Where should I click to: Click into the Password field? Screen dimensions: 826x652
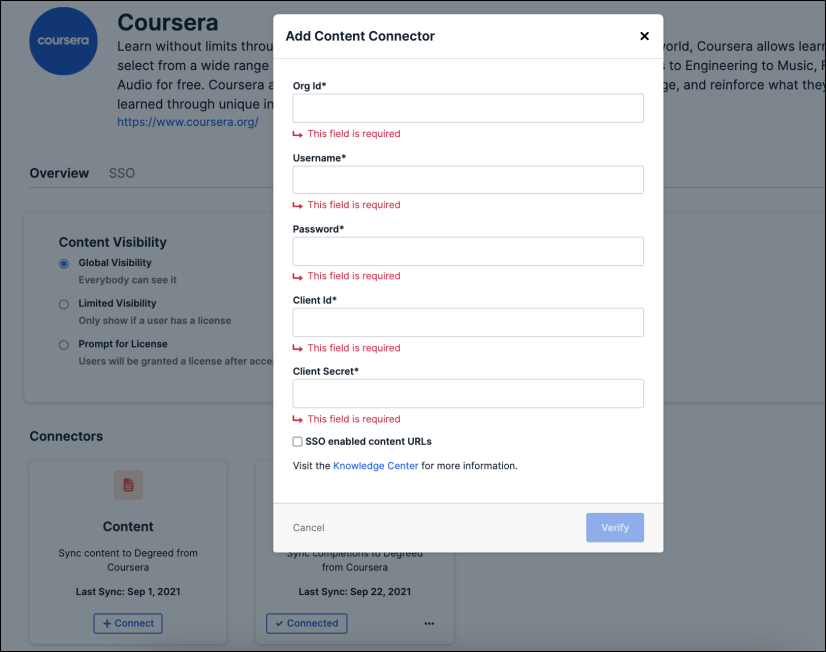(468, 251)
